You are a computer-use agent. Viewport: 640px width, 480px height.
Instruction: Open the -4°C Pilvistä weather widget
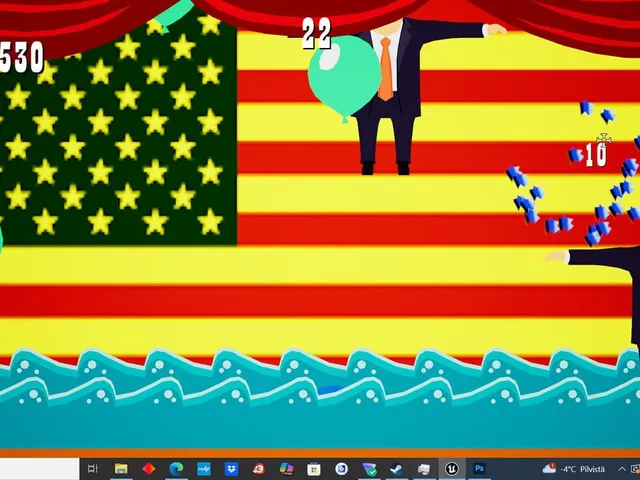pyautogui.click(x=573, y=469)
